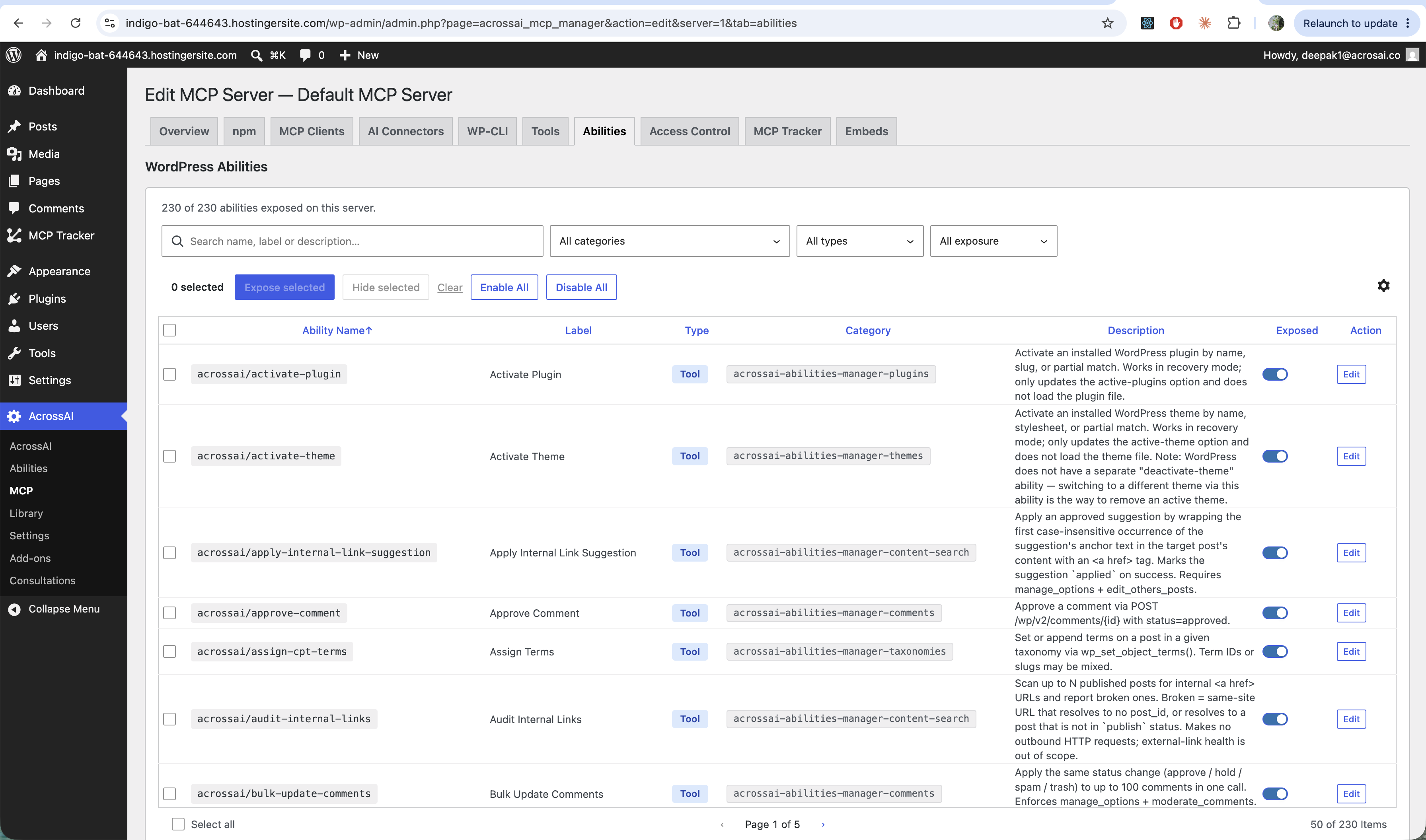Select the acrossai/activate-theme row checkbox
The image size is (1426, 840).
tap(169, 456)
